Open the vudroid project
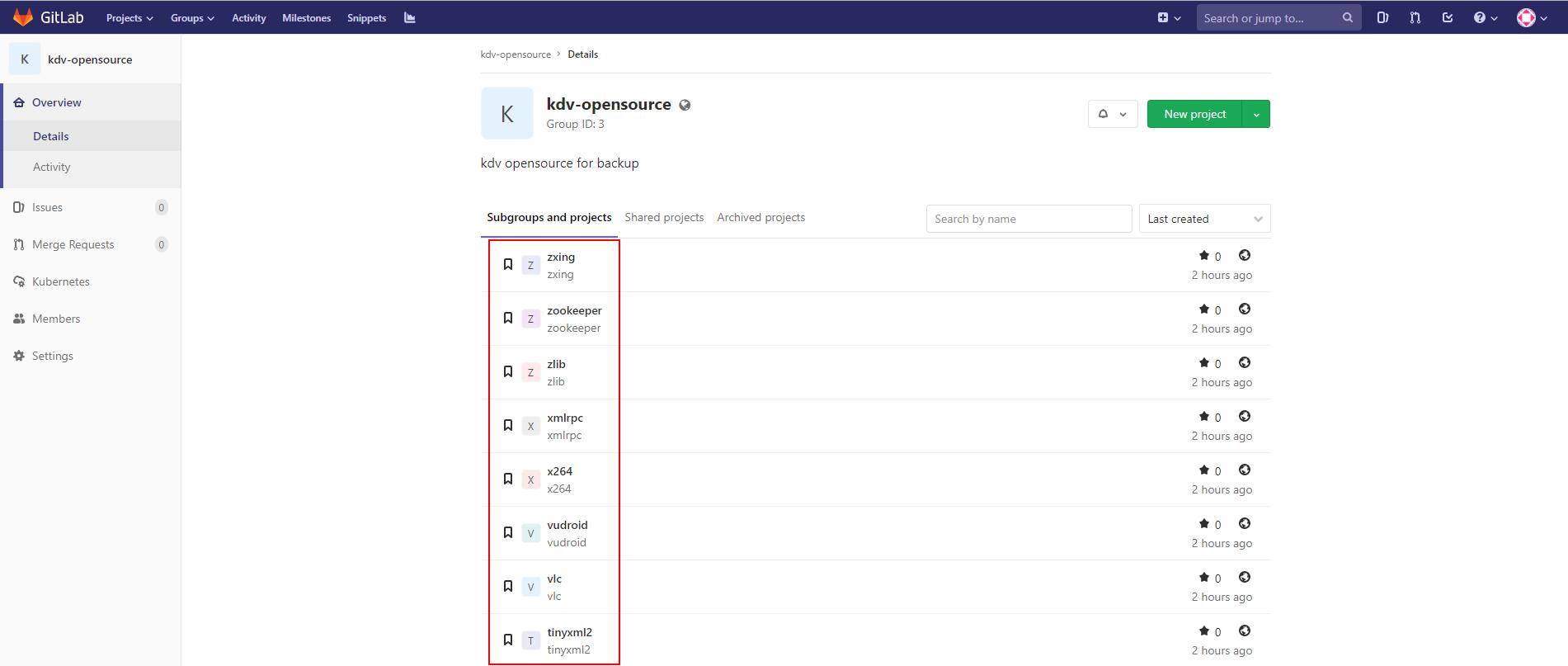The height and width of the screenshot is (666, 1568). click(567, 525)
